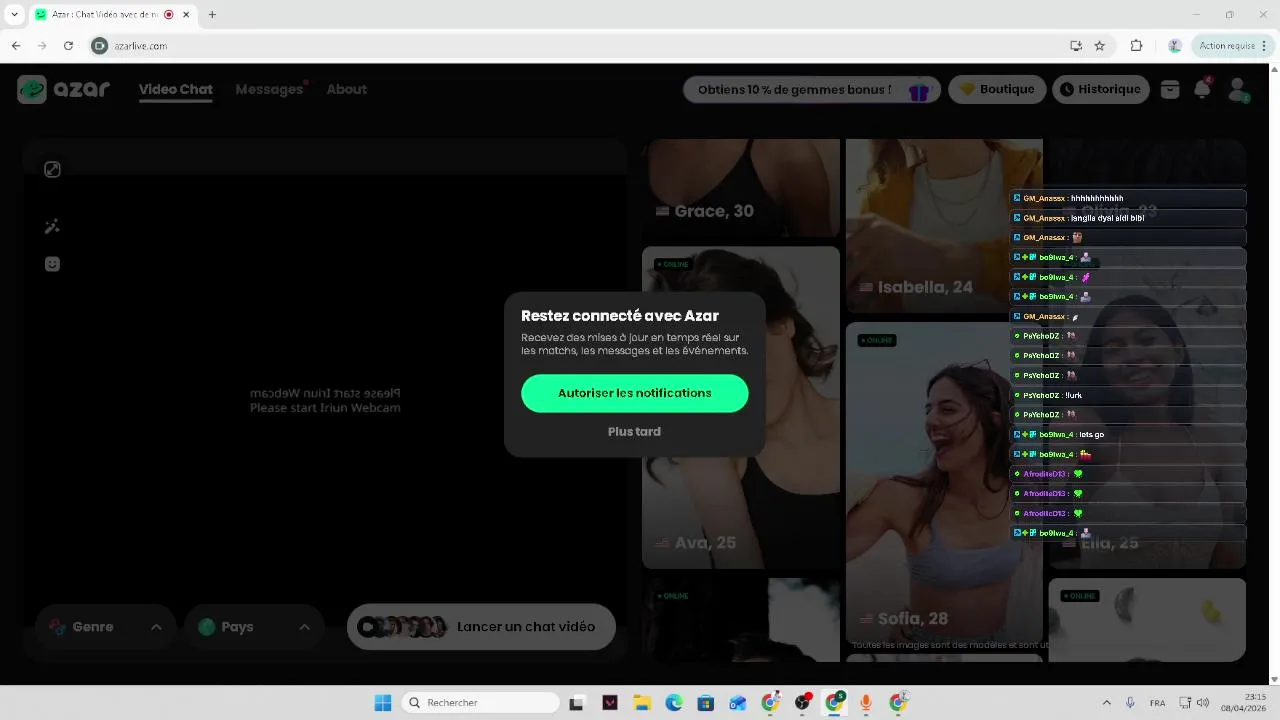
Task: Open the tab search dropdown arrow
Action: [14, 15]
